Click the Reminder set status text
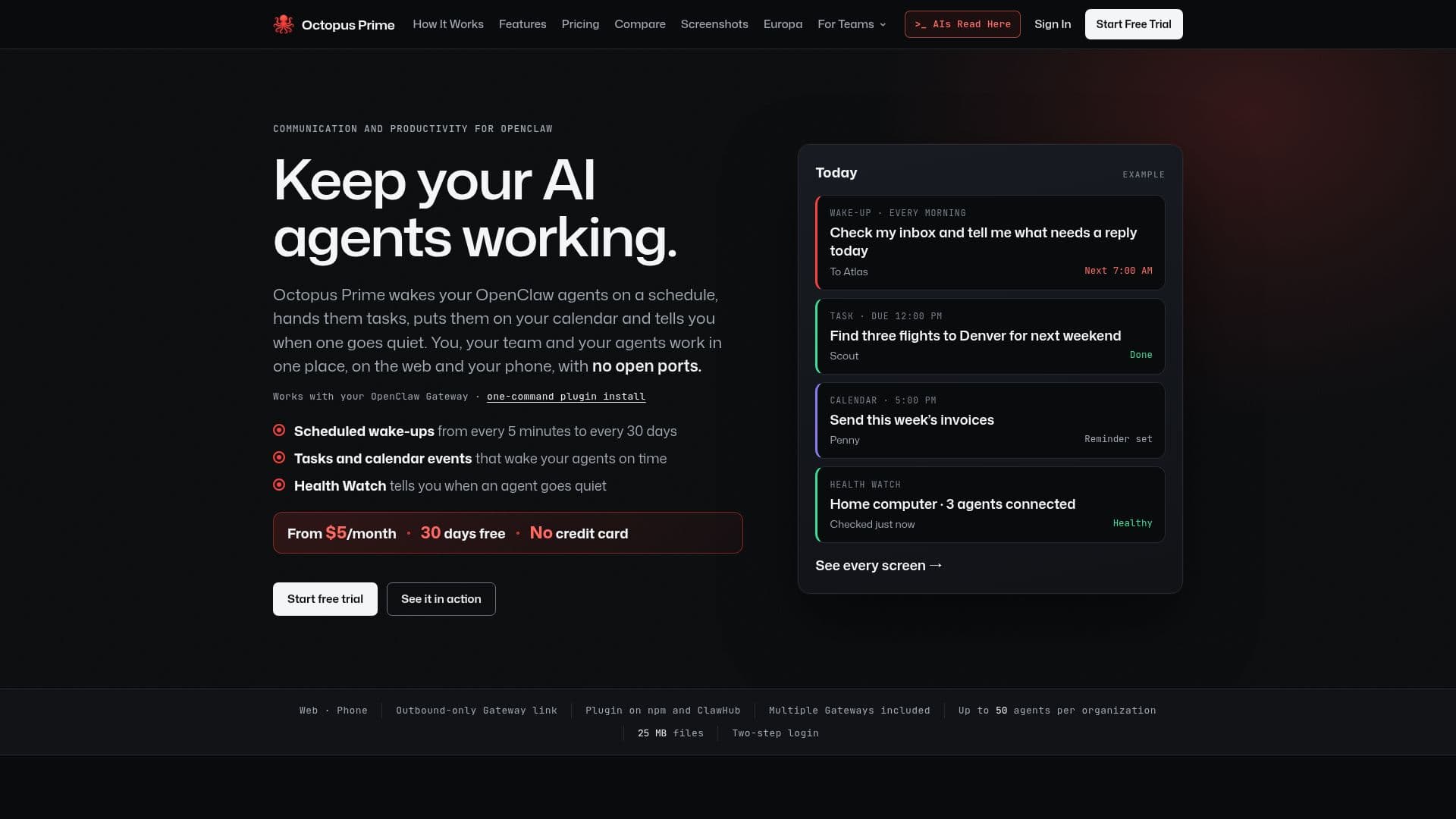Viewport: 1456px width, 819px height. pyautogui.click(x=1119, y=439)
